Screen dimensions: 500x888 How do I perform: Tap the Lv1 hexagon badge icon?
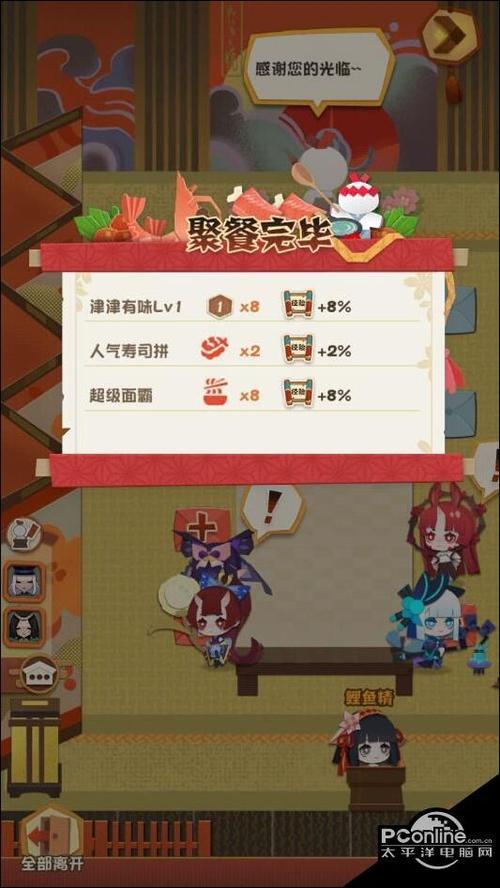(219, 307)
